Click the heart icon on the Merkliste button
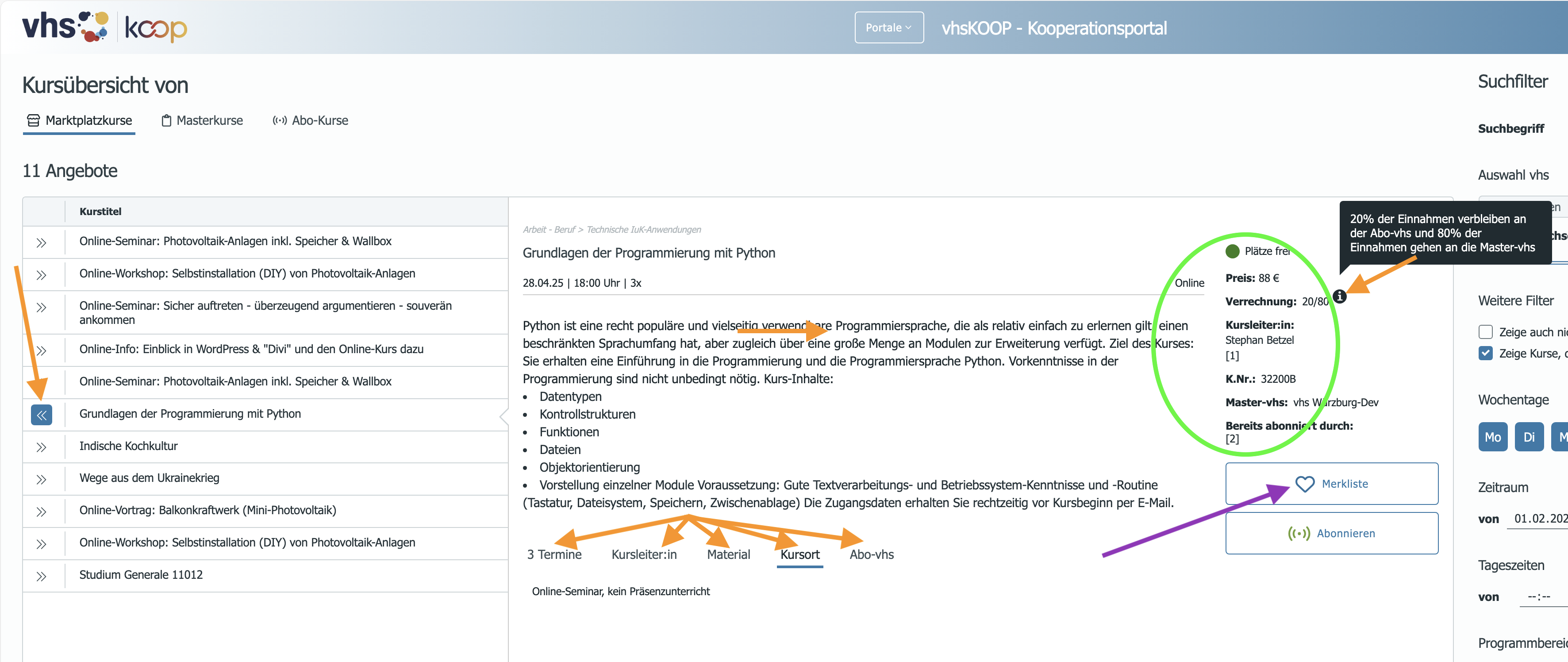 [x=1304, y=484]
